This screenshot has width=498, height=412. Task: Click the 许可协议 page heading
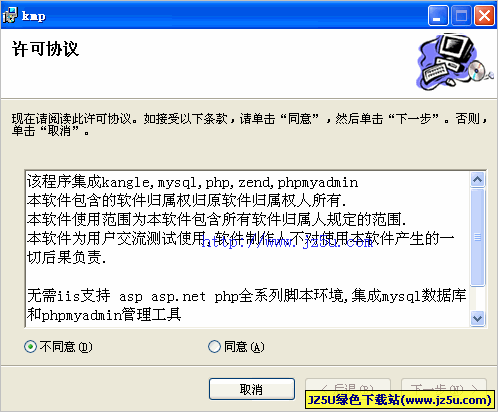coord(45,49)
